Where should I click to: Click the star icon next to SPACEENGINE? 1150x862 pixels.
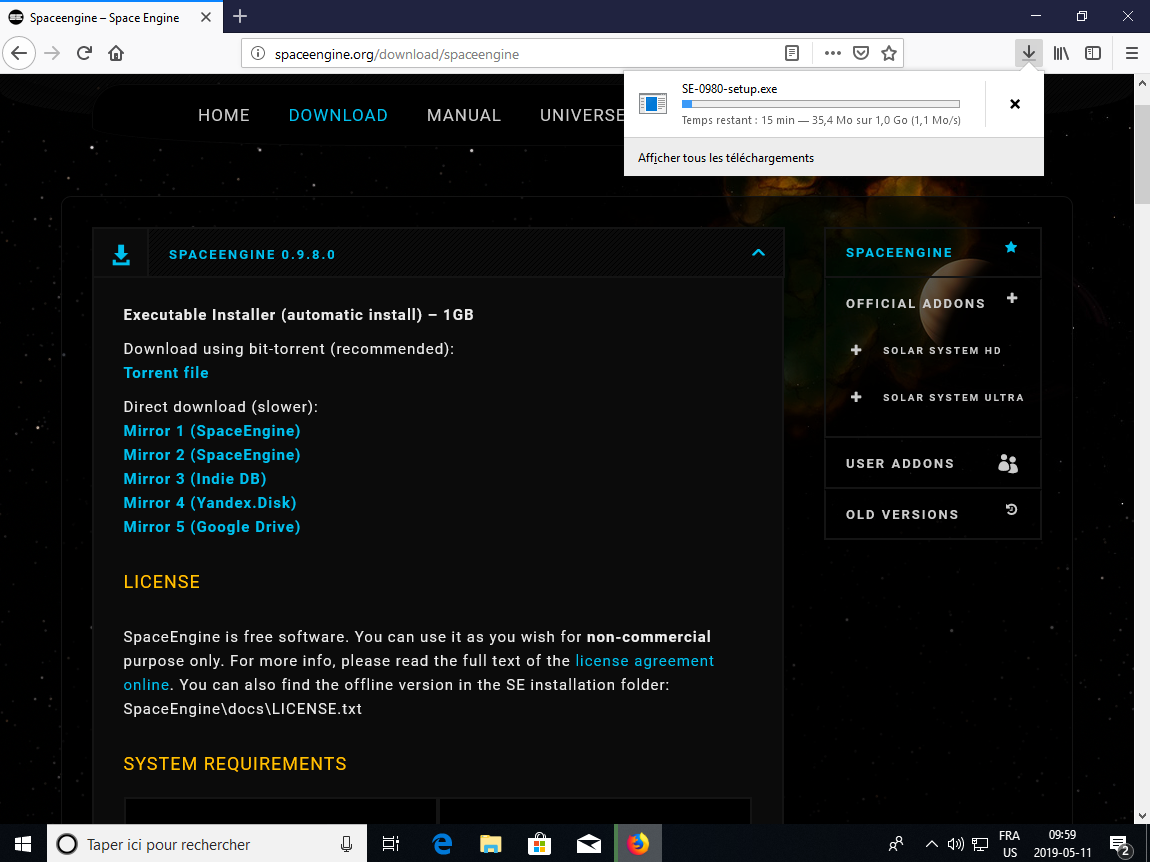click(x=1011, y=247)
